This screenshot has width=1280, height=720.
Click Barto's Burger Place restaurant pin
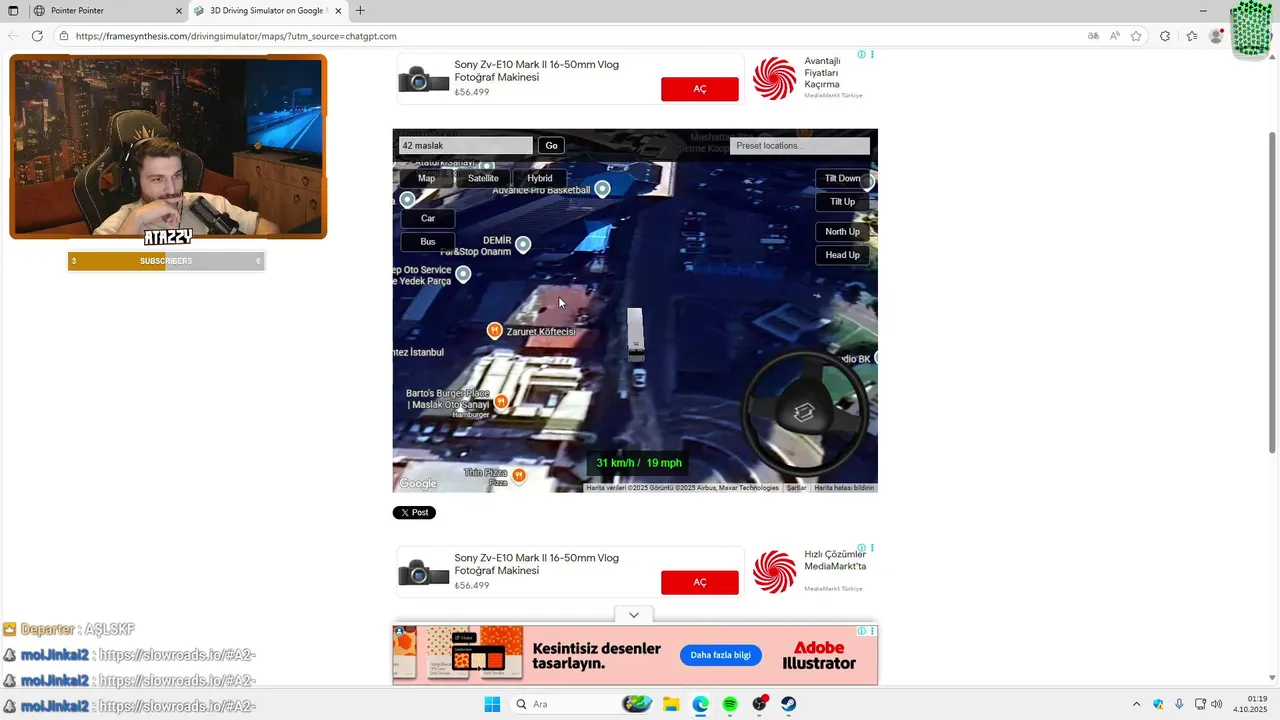[x=501, y=401]
